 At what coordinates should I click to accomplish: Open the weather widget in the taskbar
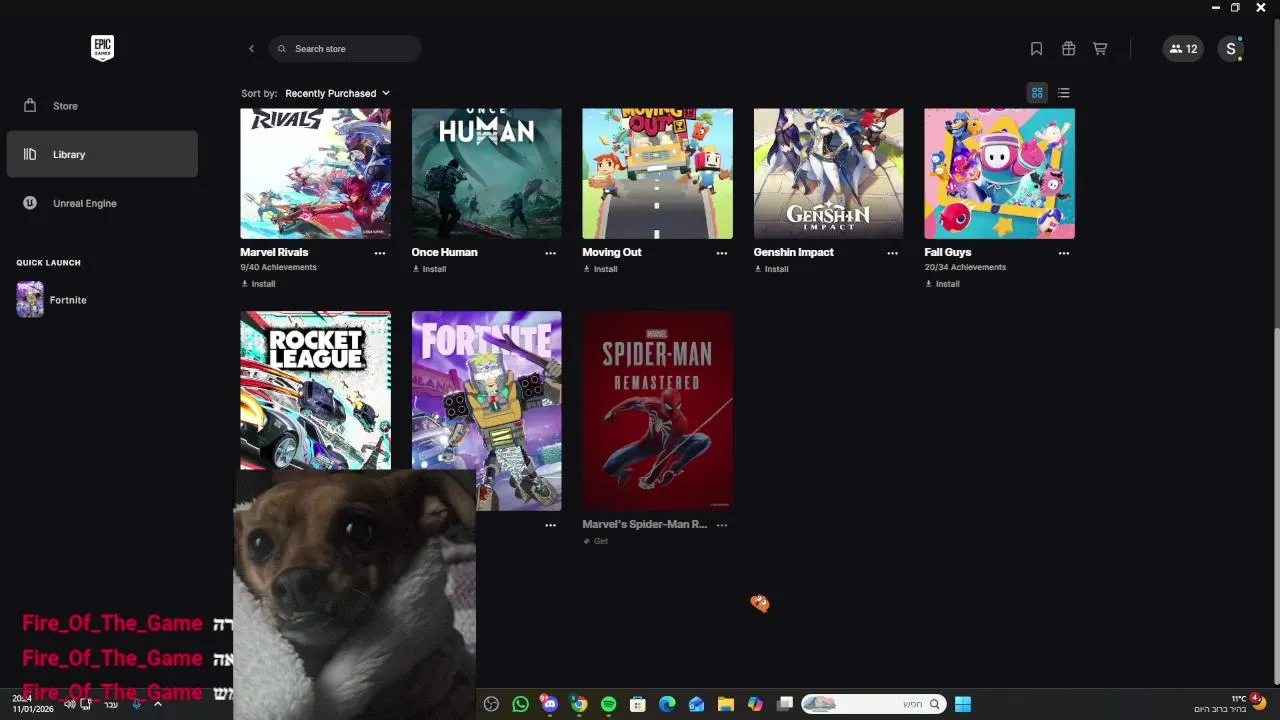1230,704
